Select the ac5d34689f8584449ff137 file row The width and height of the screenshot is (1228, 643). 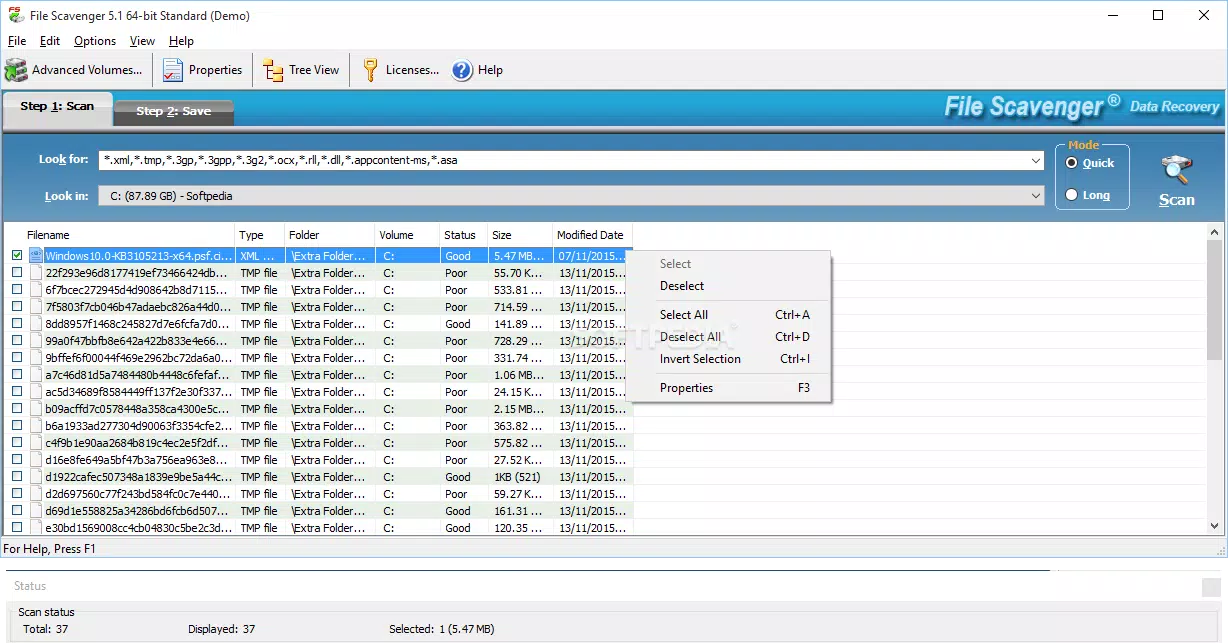pos(319,392)
